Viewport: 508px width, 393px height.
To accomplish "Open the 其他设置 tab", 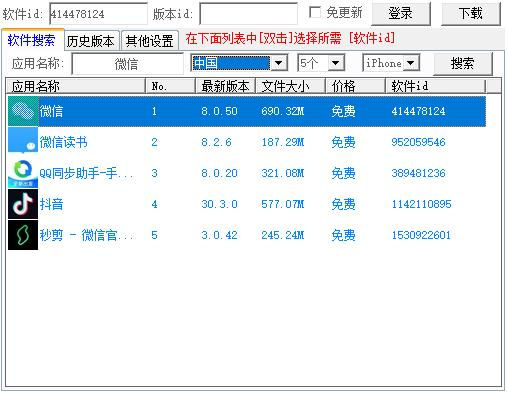I will [150, 41].
